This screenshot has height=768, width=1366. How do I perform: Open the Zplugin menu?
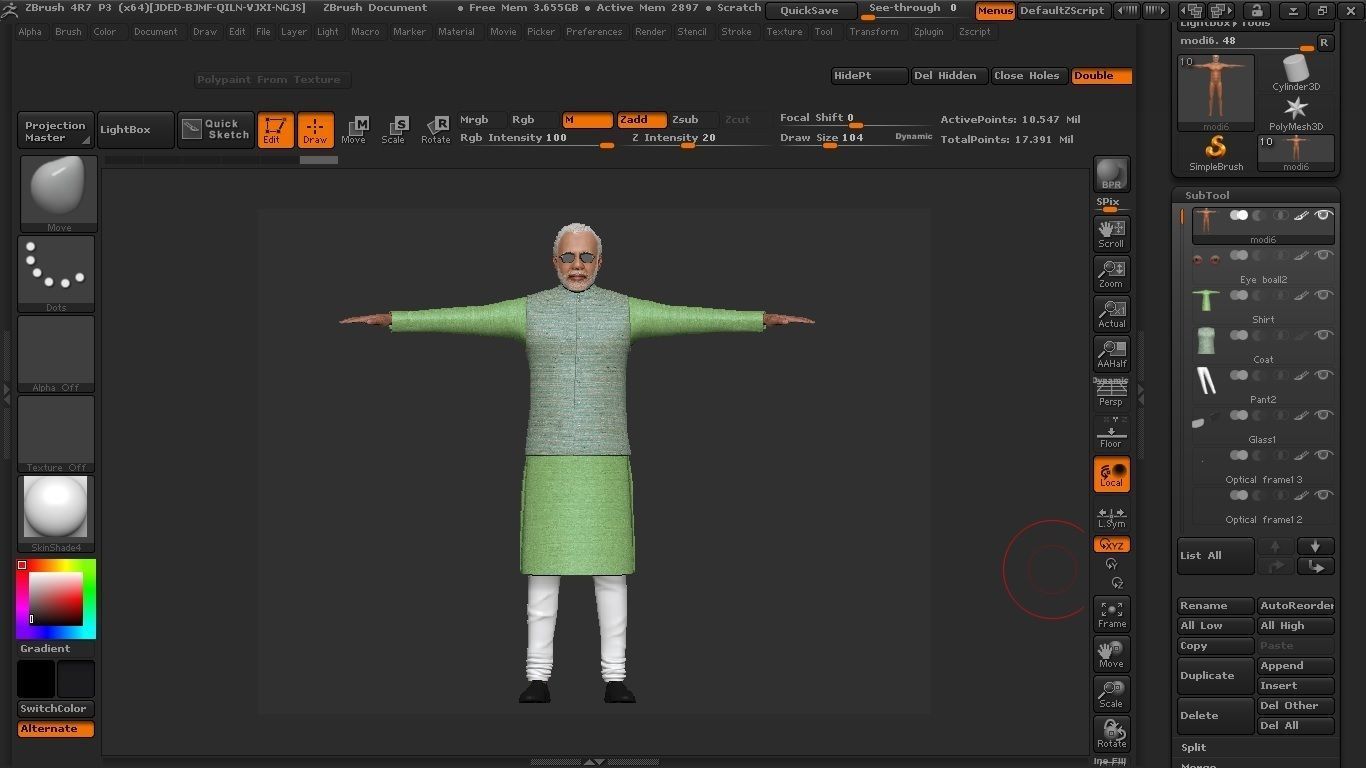click(x=928, y=31)
